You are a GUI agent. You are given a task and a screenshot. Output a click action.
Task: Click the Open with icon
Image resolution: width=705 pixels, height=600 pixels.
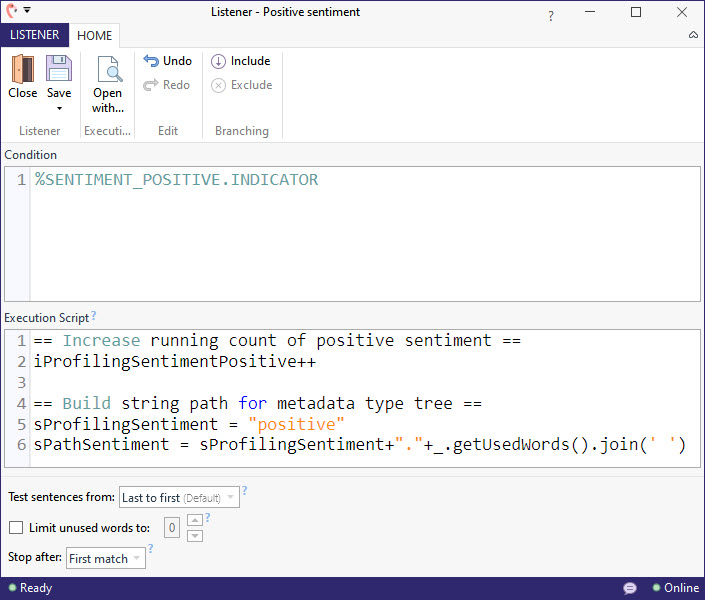tap(108, 71)
